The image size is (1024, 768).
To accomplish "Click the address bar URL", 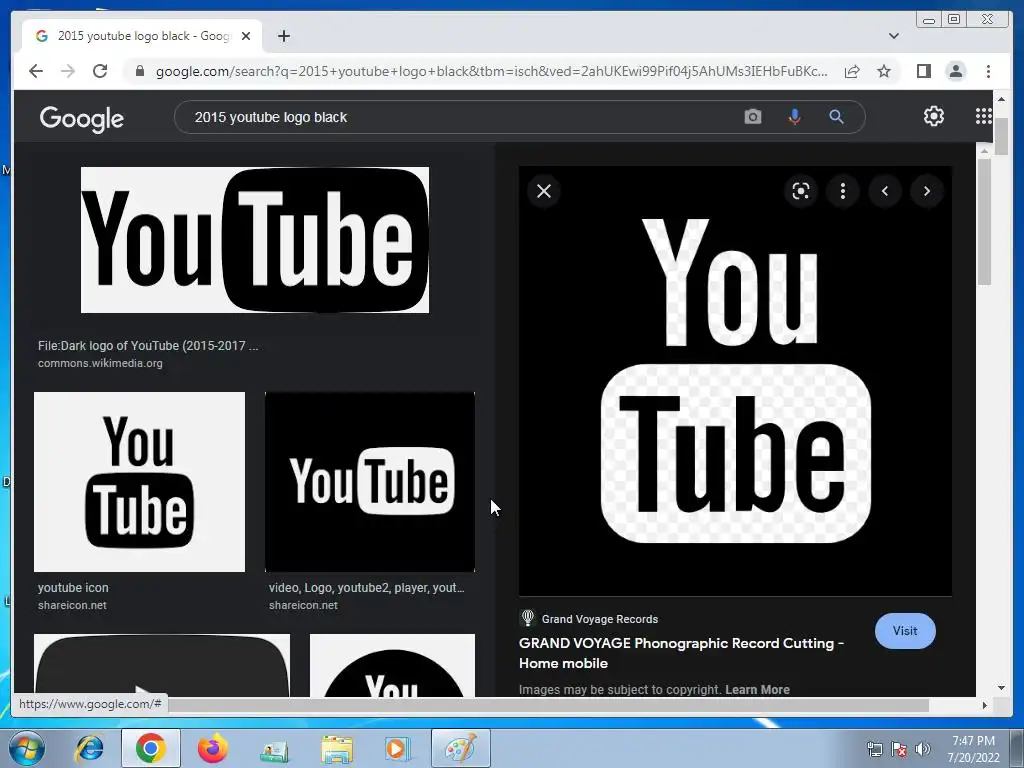I will [491, 71].
